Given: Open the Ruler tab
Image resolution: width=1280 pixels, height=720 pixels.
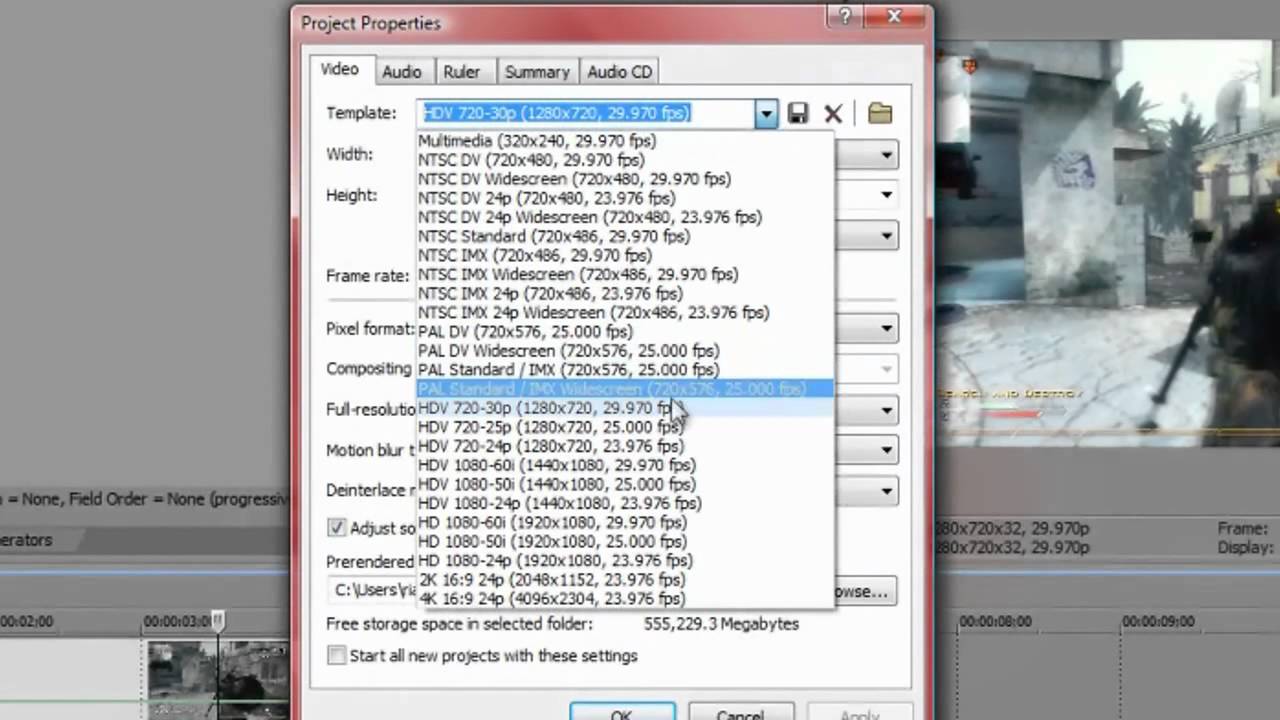Looking at the screenshot, I should pos(462,72).
